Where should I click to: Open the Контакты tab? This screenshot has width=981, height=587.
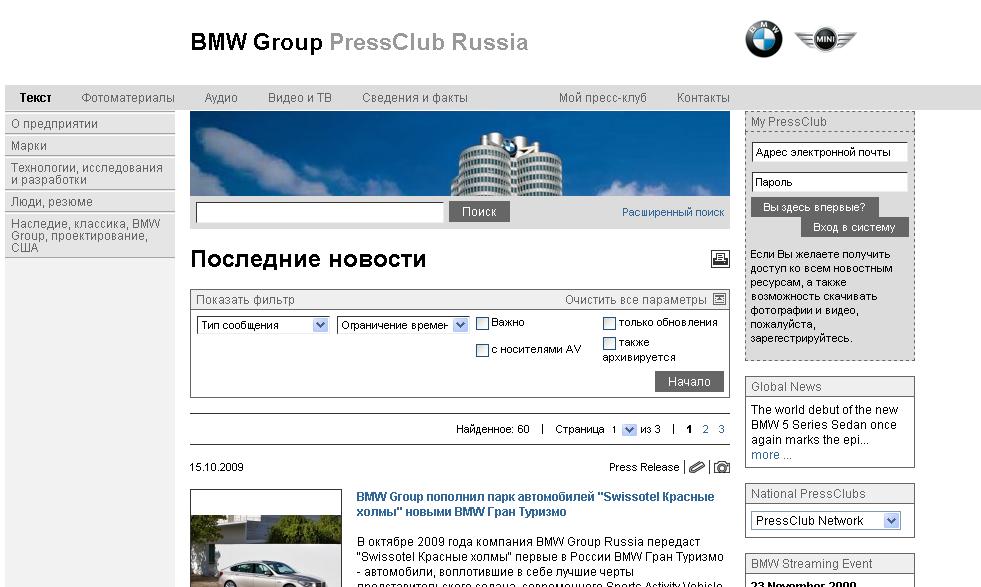pos(703,98)
